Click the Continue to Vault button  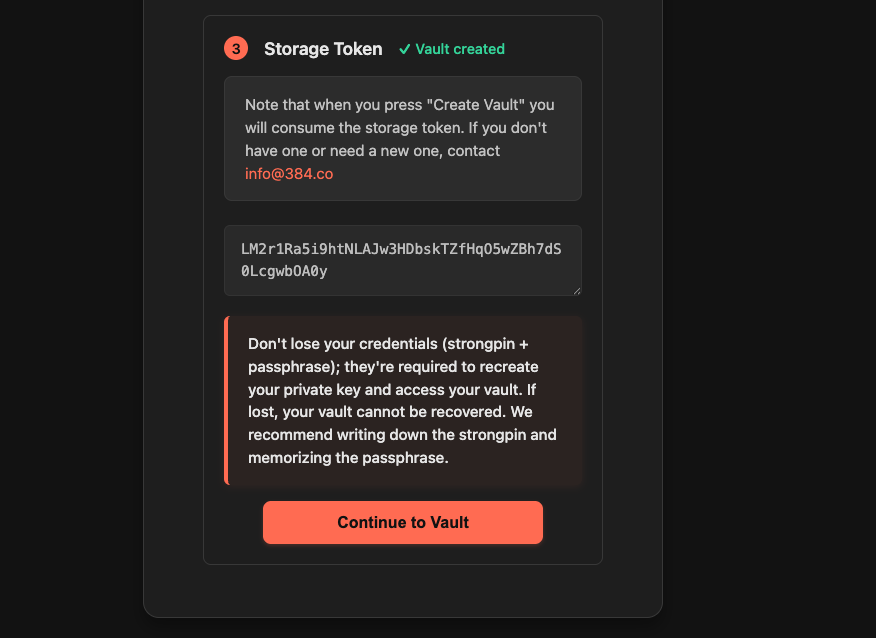[x=403, y=522]
